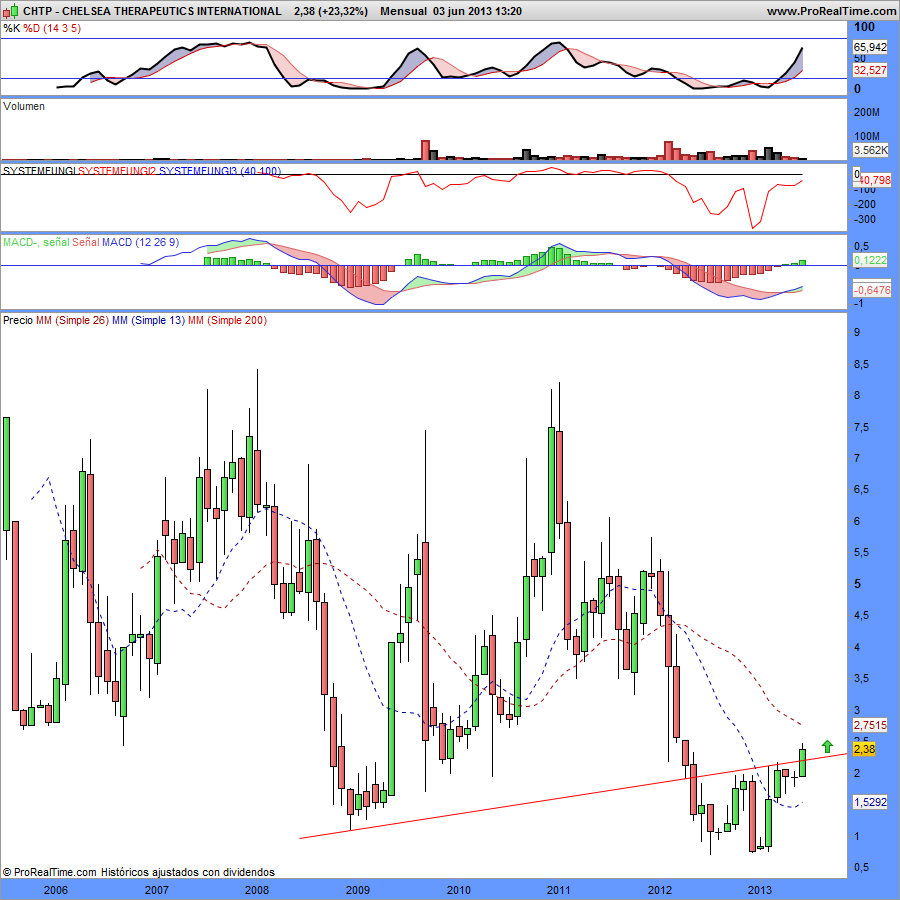Click the Mensual timeframe label
900x900 pixels.
[x=404, y=11]
